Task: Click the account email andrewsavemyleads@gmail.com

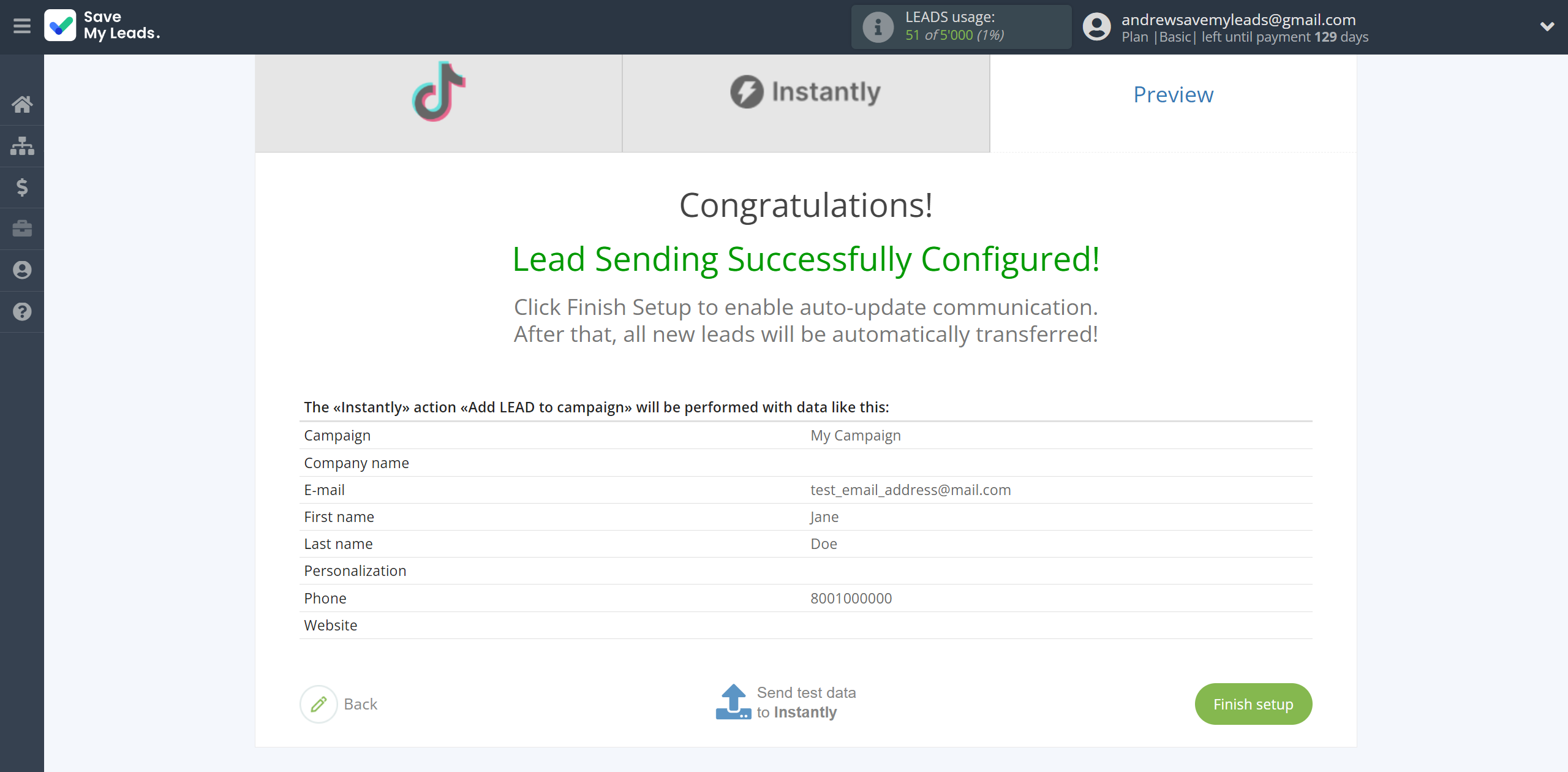Action: [1238, 20]
